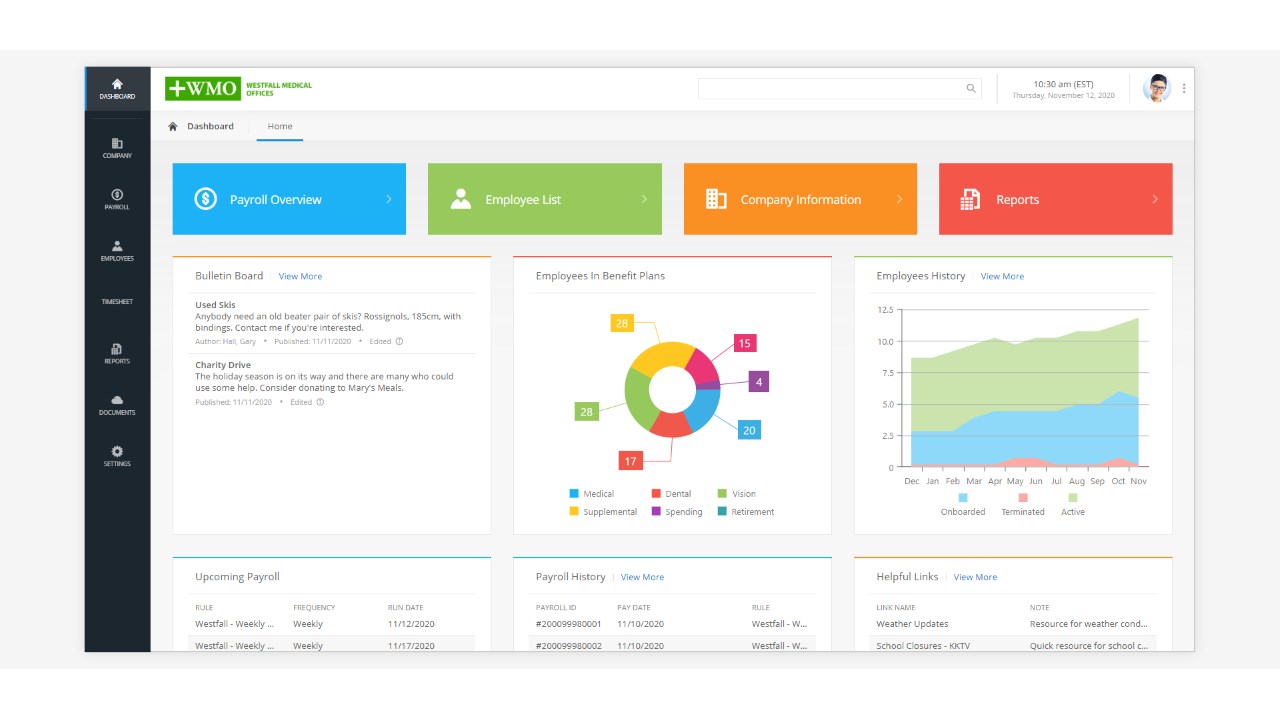The image size is (1280, 720).
Task: Toggle Medical legend swatch
Action: (x=574, y=493)
